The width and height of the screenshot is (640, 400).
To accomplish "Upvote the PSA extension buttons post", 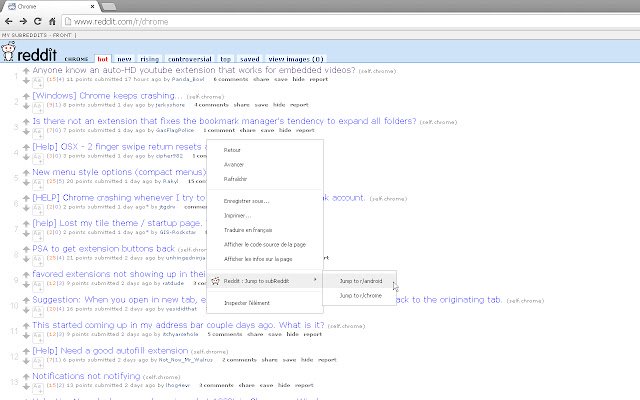I will [x=26, y=249].
